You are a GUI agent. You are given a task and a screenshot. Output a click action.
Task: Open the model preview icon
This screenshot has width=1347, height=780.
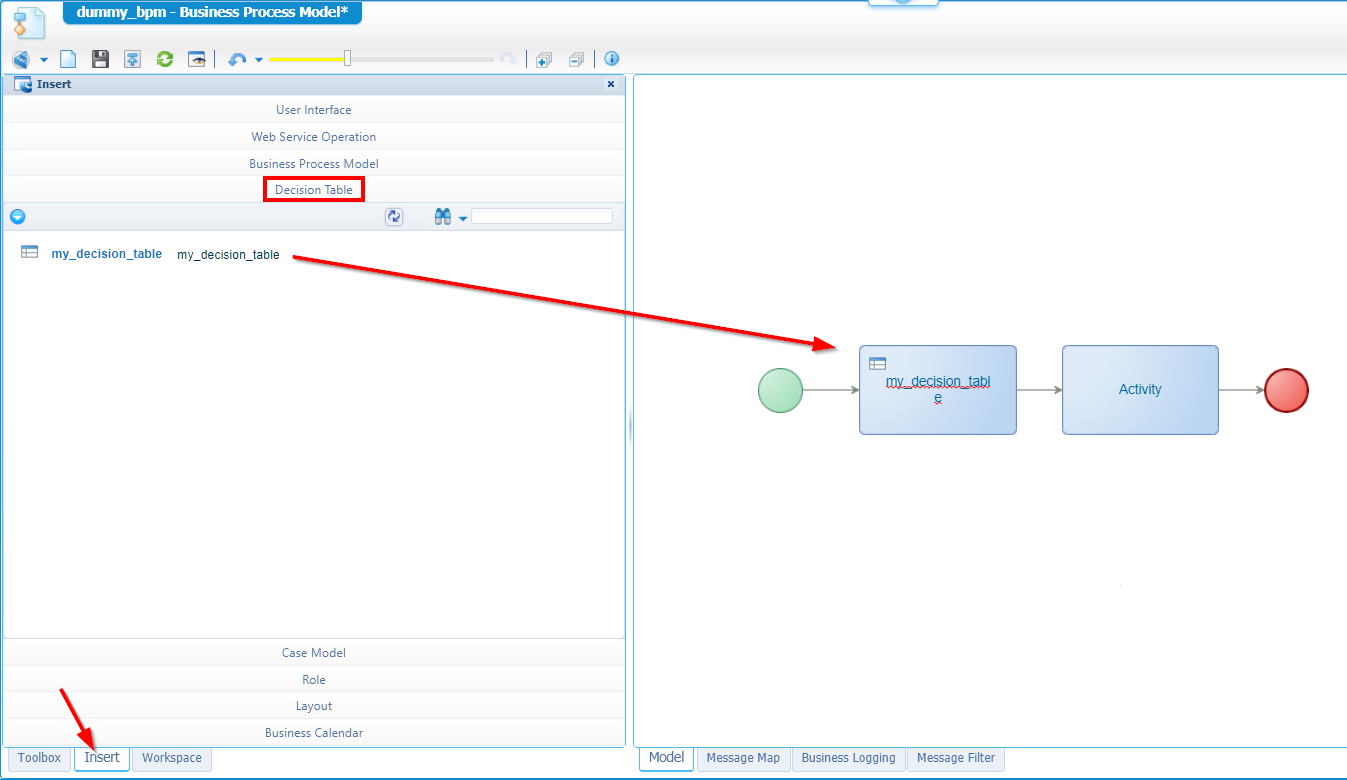197,59
